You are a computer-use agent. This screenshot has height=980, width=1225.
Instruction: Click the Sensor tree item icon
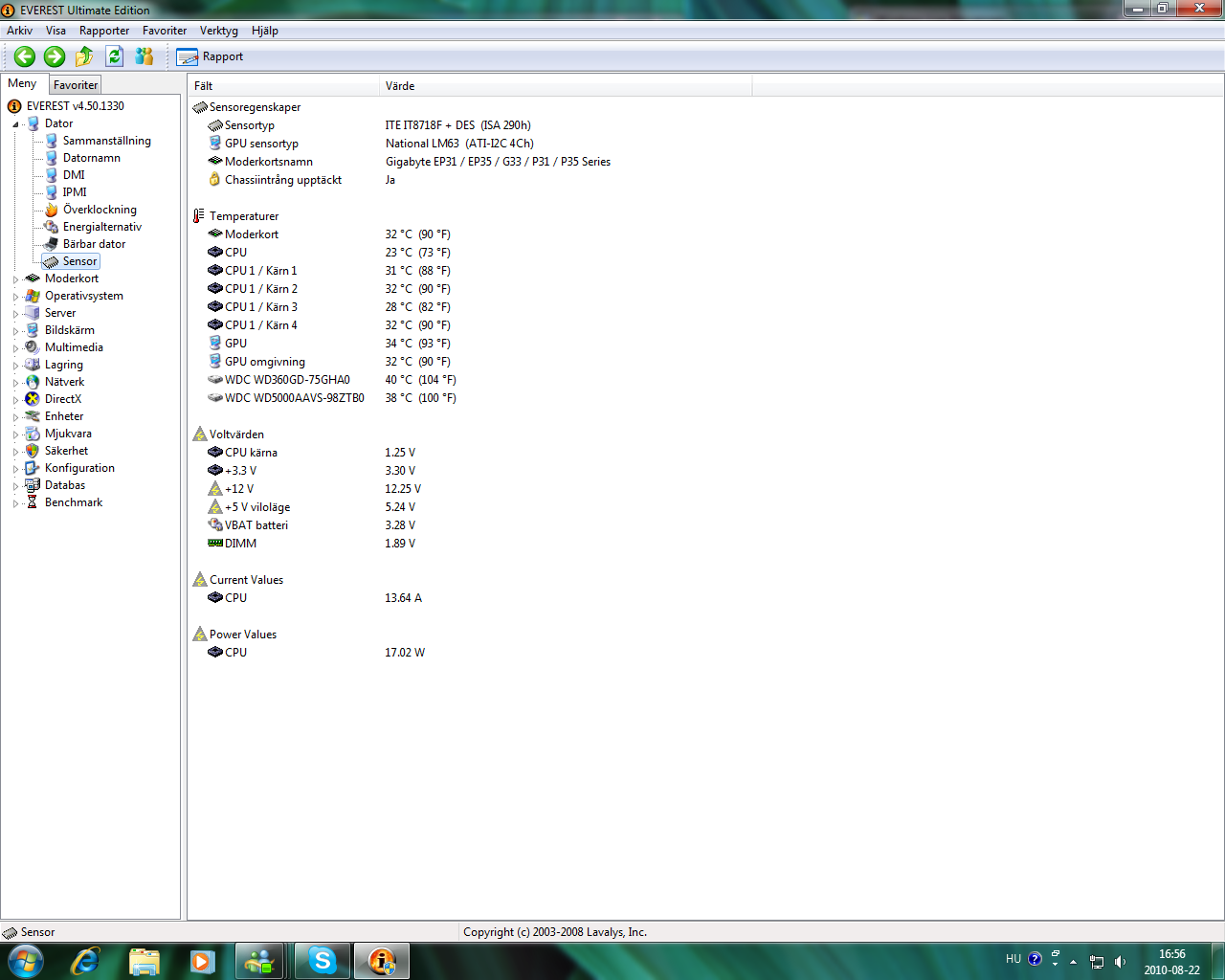point(52,261)
